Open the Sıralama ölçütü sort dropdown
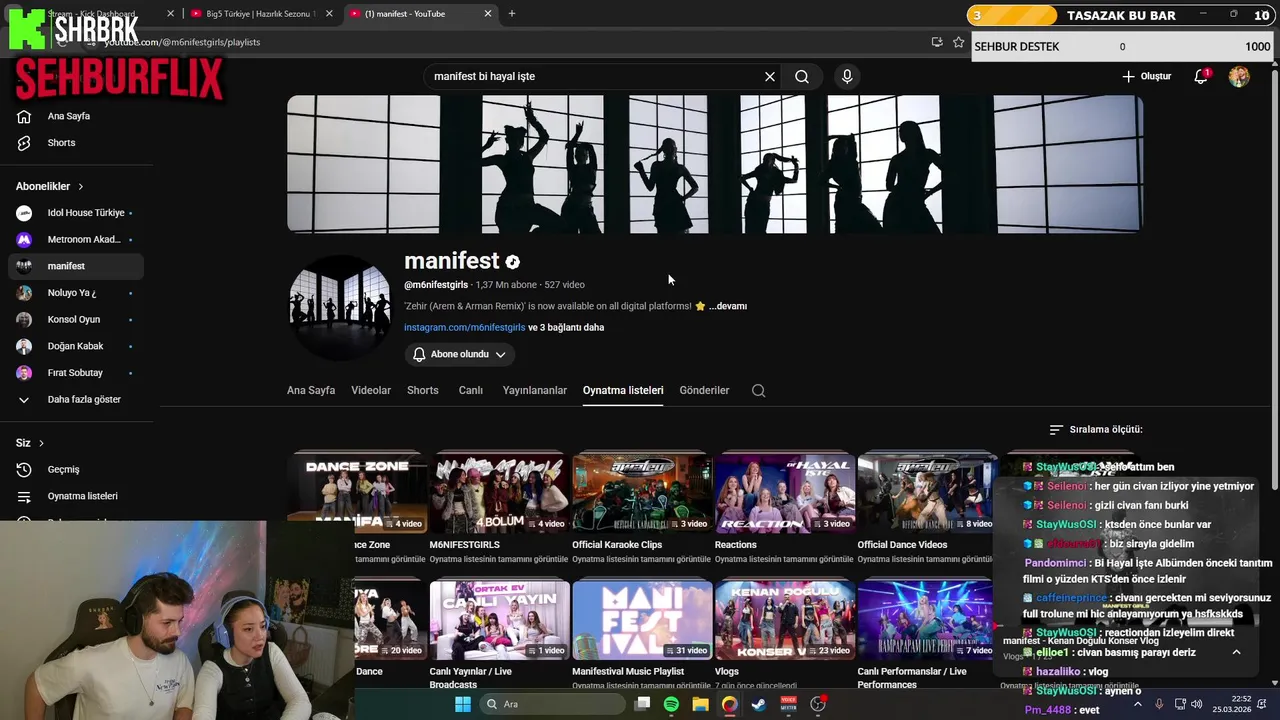 [x=1096, y=429]
